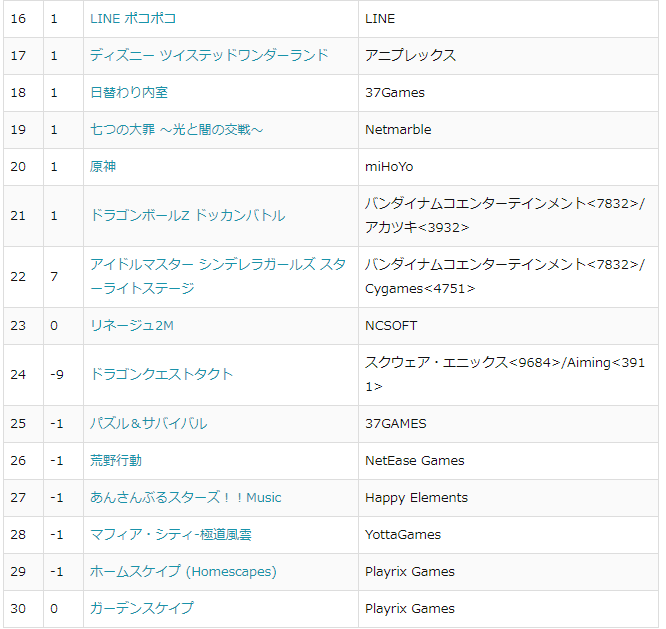This screenshot has width=666, height=629.
Task: Open ディズニー ツイステッドワンダーランド link
Action: tap(209, 56)
